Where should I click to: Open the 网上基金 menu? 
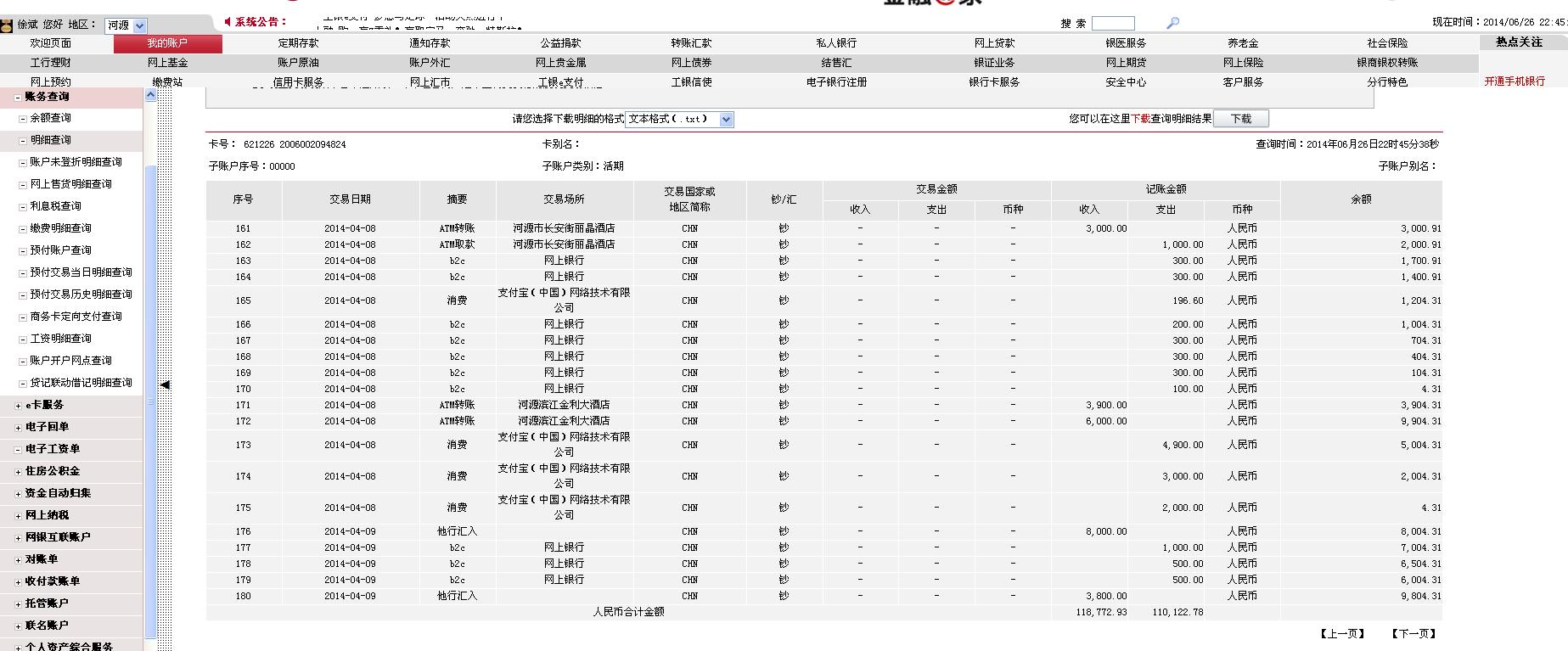pos(168,63)
